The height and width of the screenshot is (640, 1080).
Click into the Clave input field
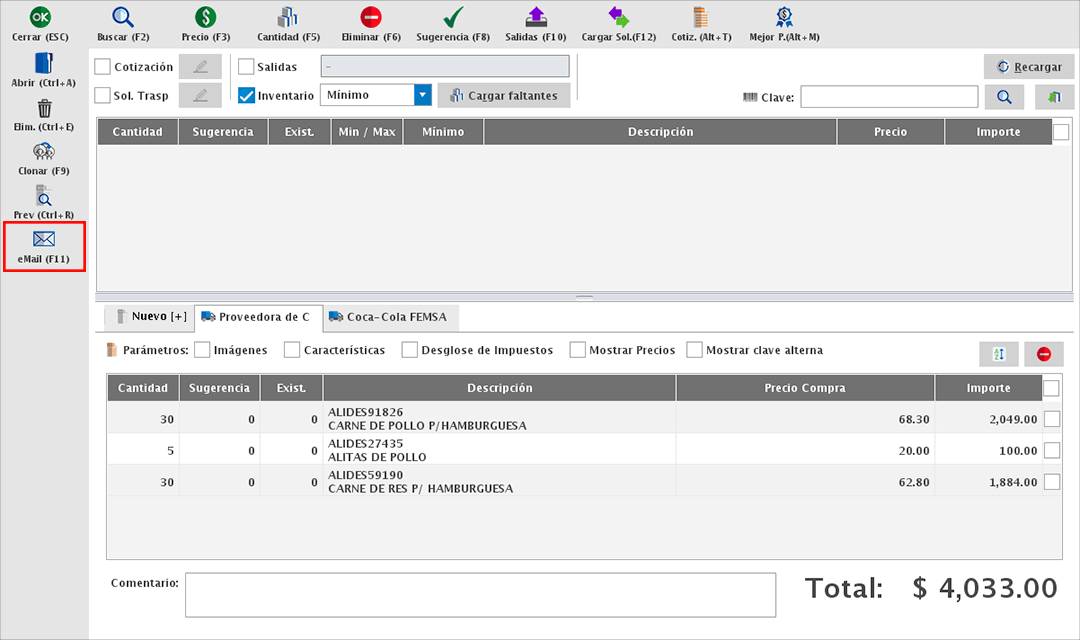(888, 97)
